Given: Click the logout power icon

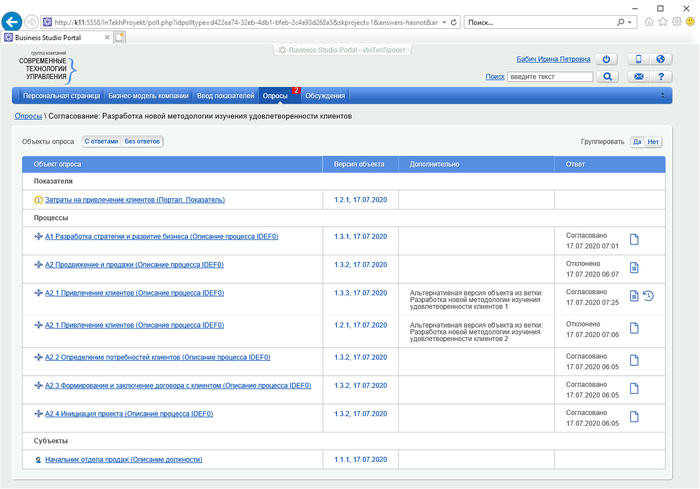Looking at the screenshot, I should tap(606, 59).
